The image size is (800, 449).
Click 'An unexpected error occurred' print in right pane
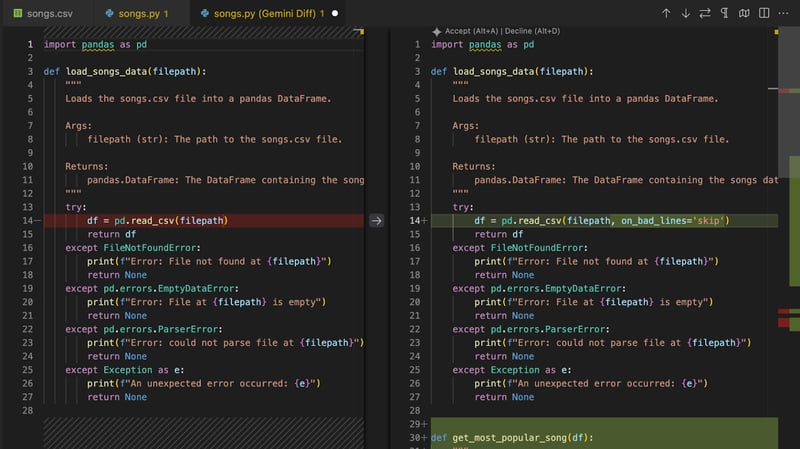coord(591,383)
